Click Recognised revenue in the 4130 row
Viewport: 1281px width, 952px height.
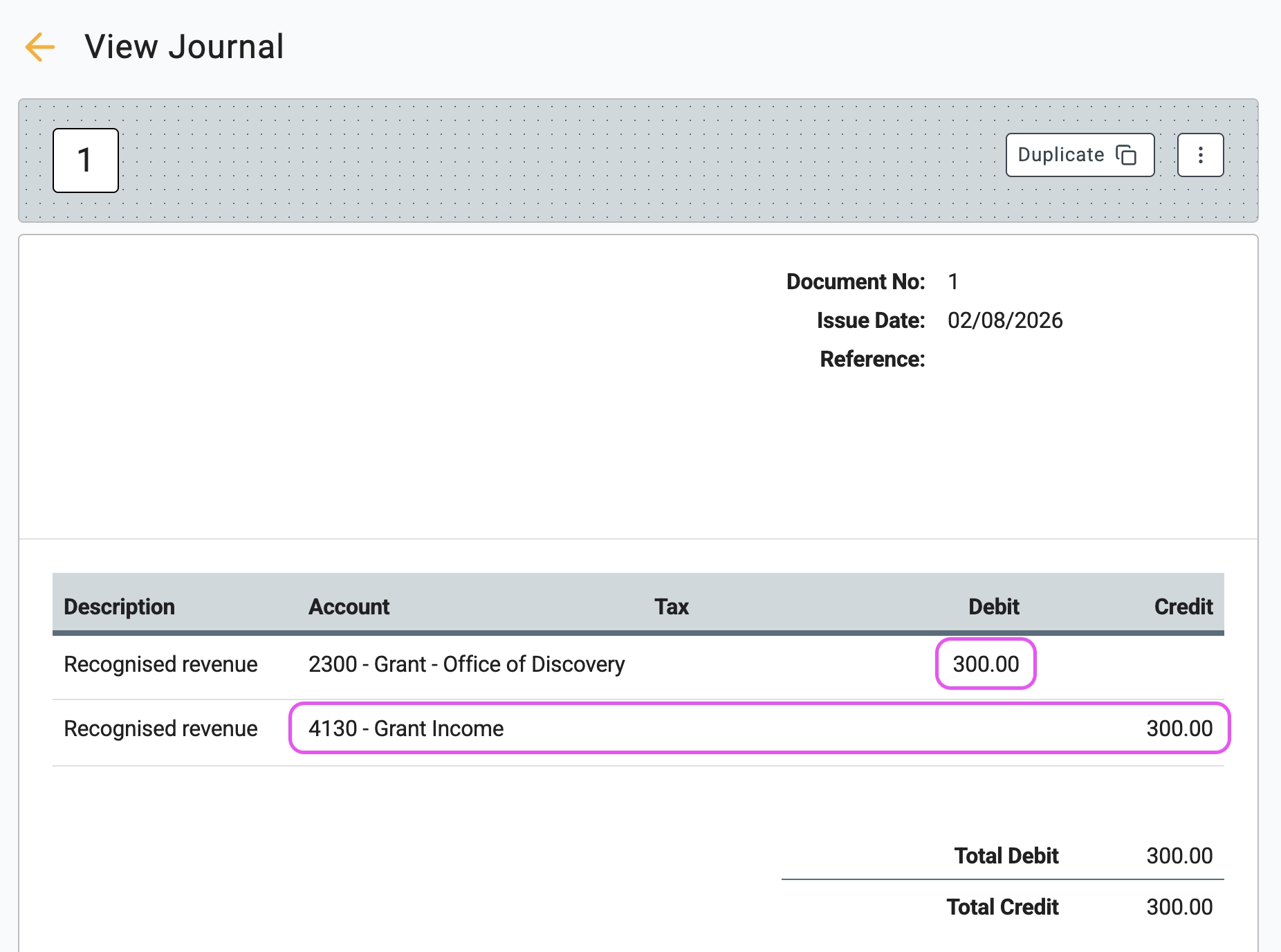[160, 729]
